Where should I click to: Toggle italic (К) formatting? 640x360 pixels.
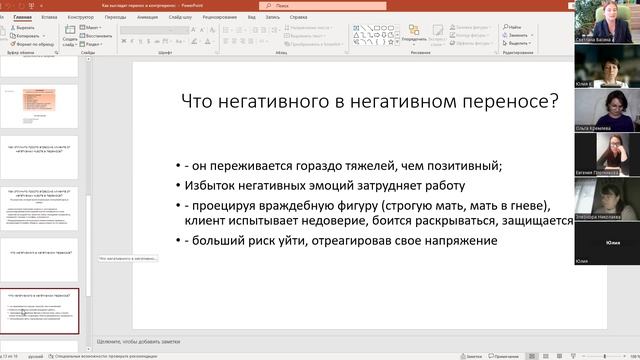pyautogui.click(x=132, y=41)
